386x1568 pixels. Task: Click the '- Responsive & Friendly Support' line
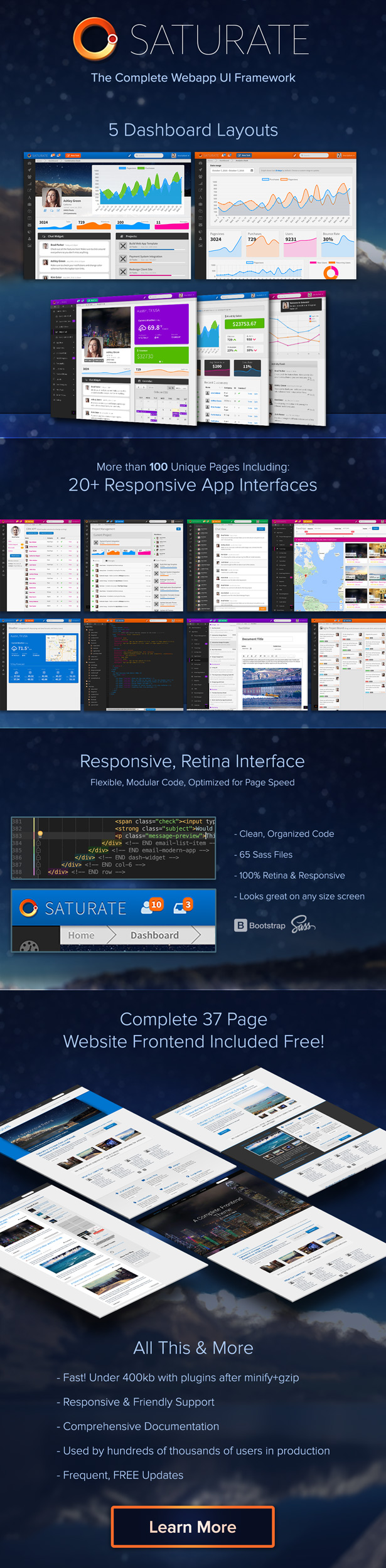point(136,1402)
